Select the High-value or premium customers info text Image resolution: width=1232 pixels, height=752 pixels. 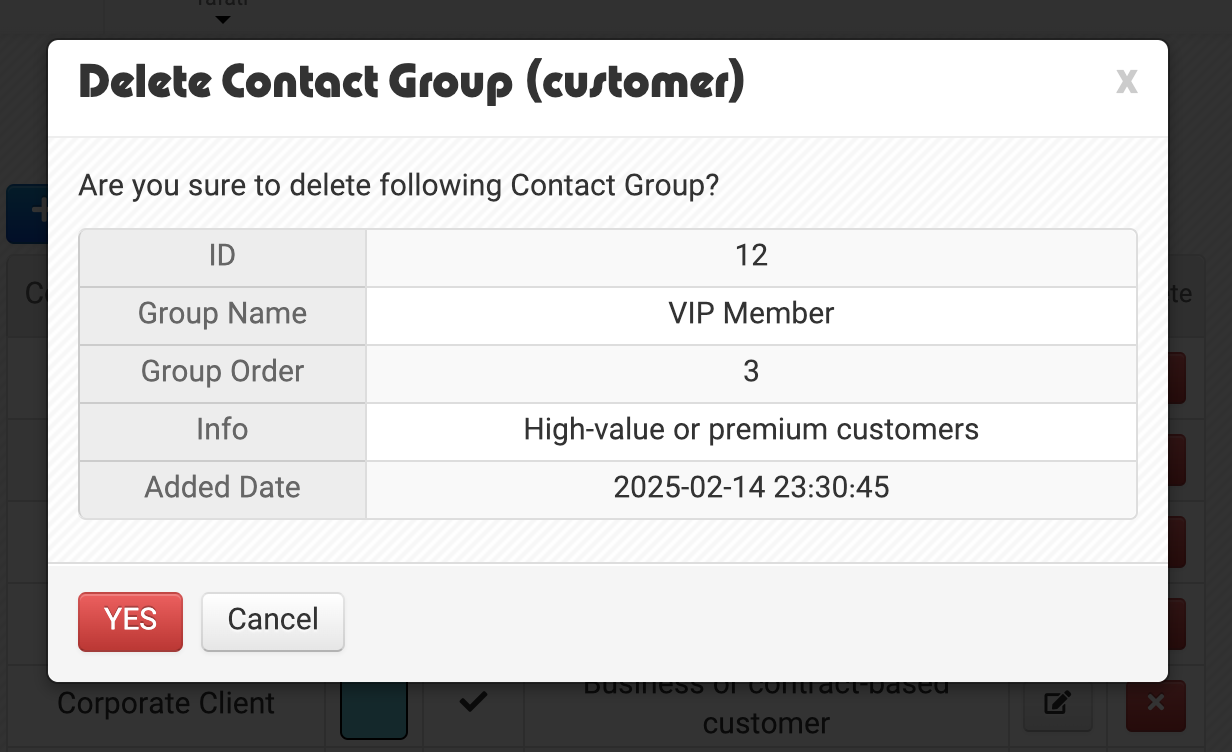click(751, 430)
